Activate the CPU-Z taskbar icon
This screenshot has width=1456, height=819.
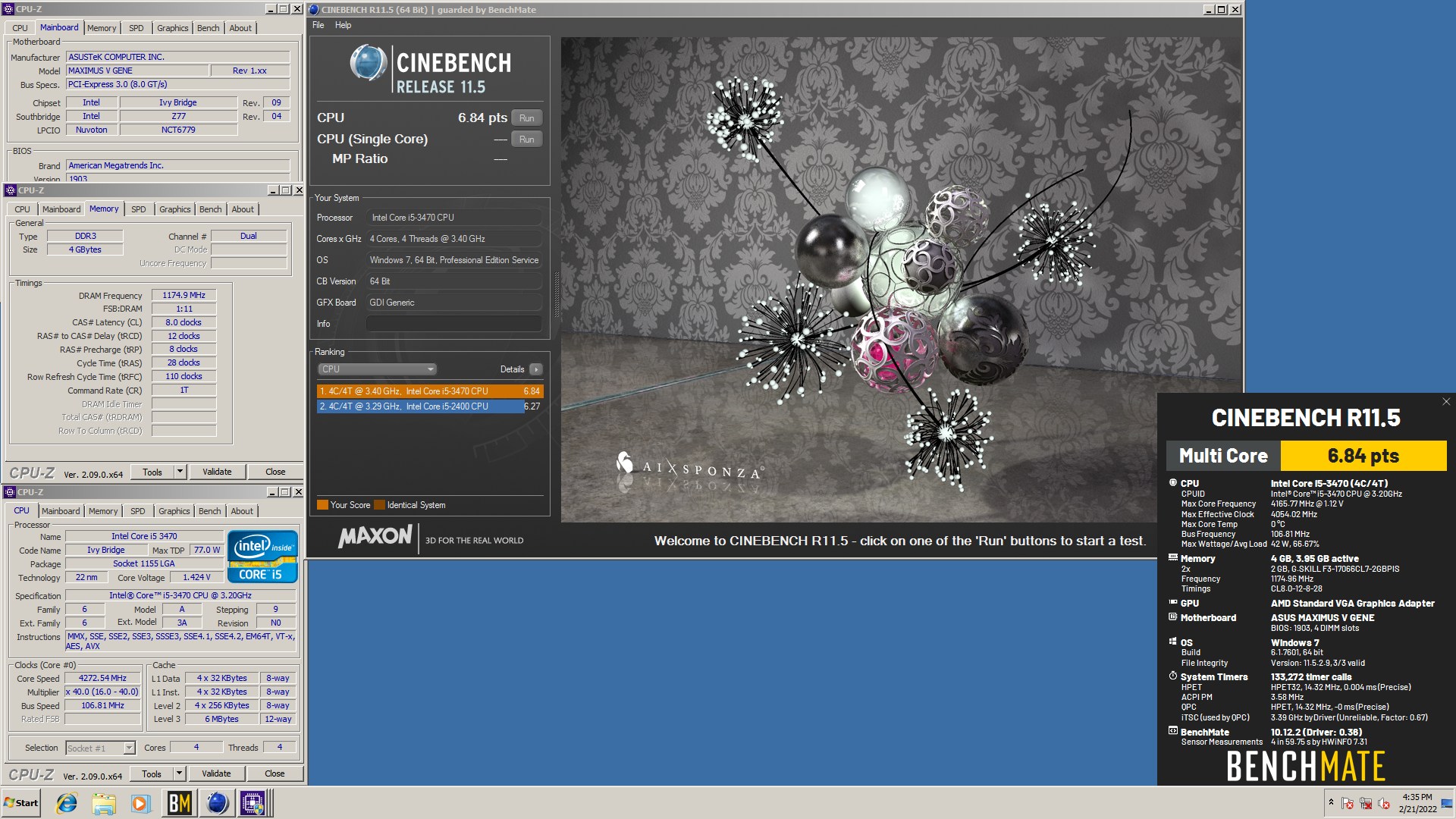point(253,803)
